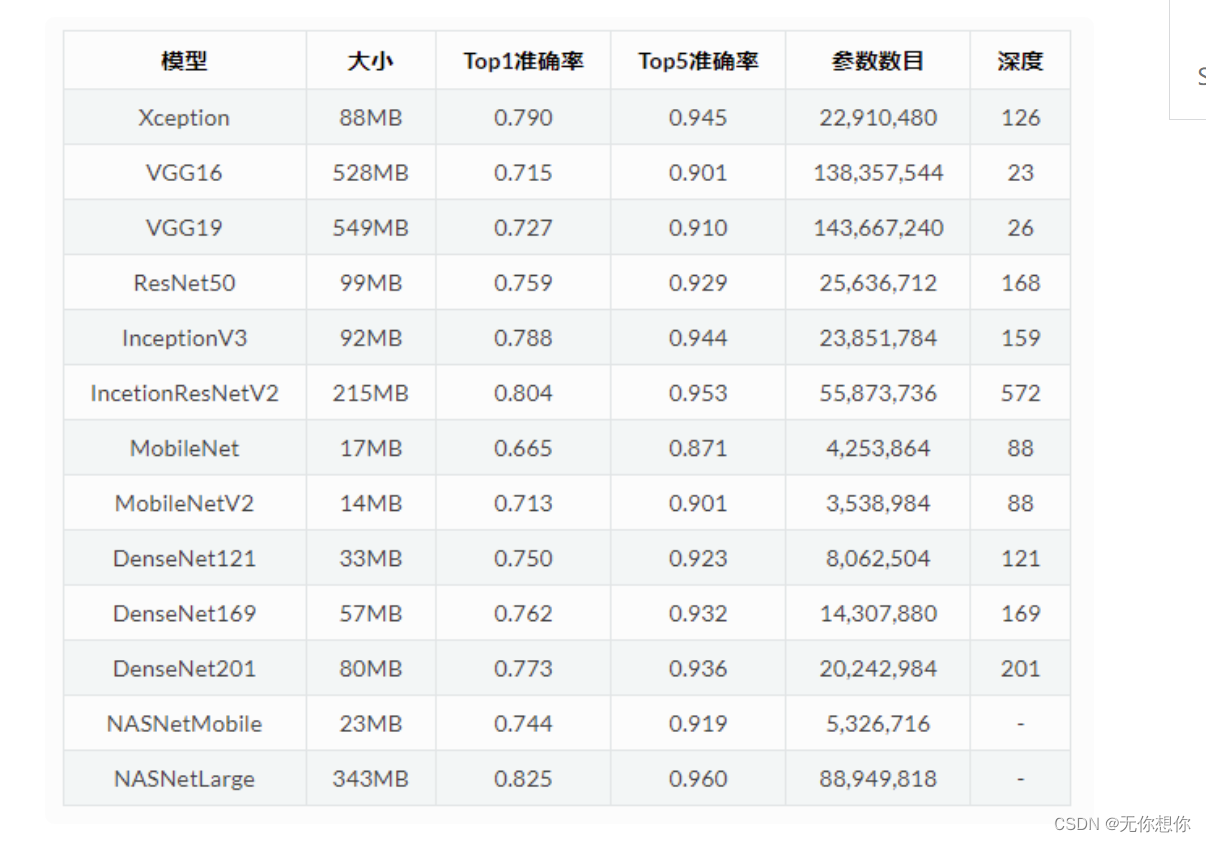Select the DenseNet169 model name cell
Image resolution: width=1206 pixels, height=842 pixels.
(184, 613)
